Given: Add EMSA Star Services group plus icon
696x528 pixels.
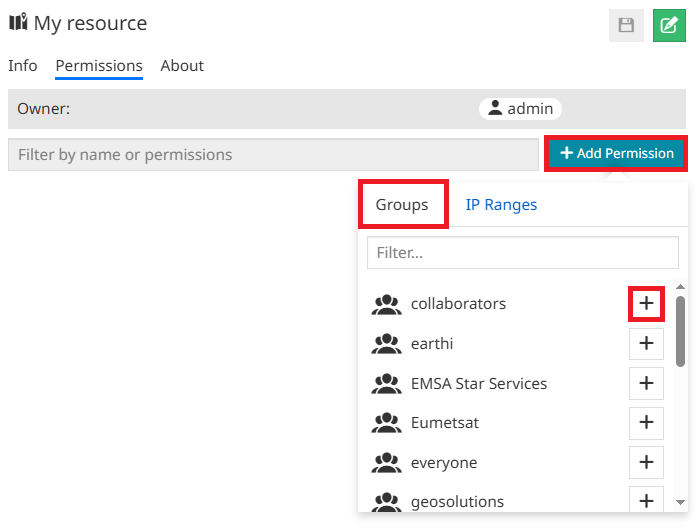Looking at the screenshot, I should tap(646, 383).
